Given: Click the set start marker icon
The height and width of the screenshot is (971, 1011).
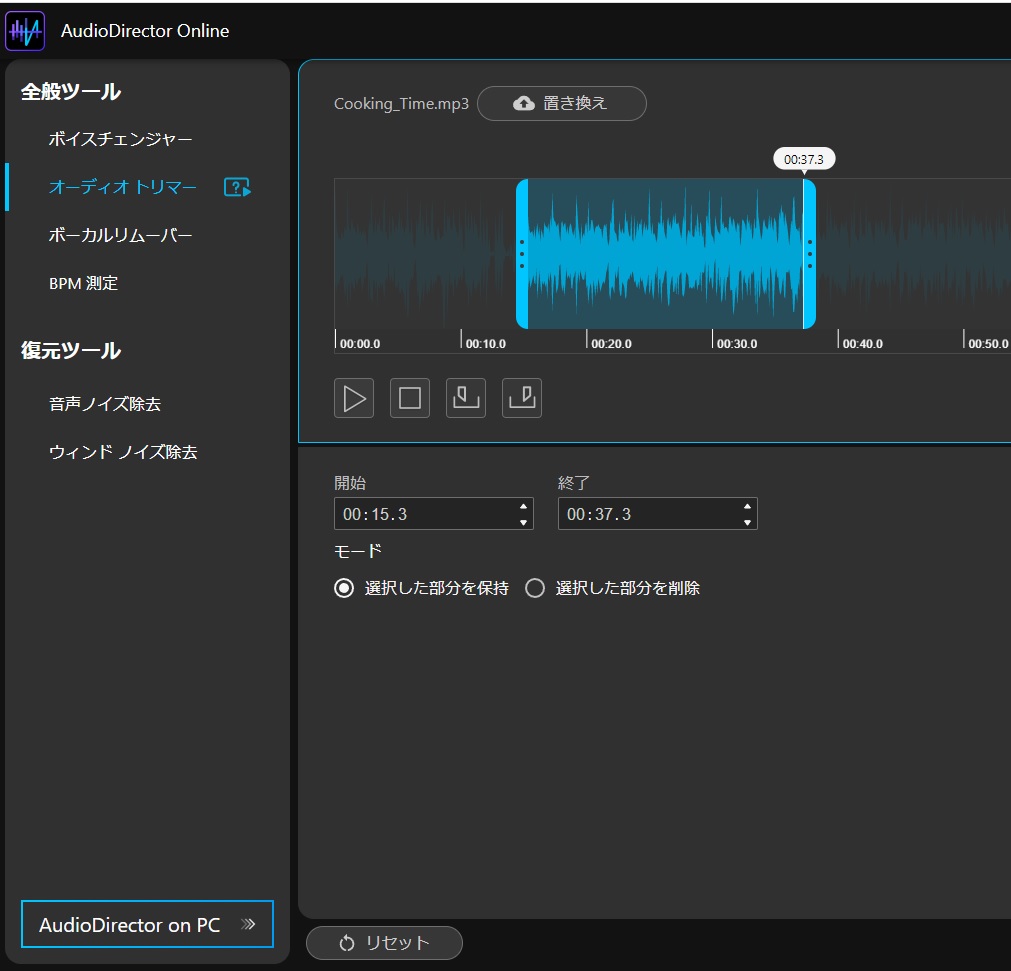Looking at the screenshot, I should 465,398.
